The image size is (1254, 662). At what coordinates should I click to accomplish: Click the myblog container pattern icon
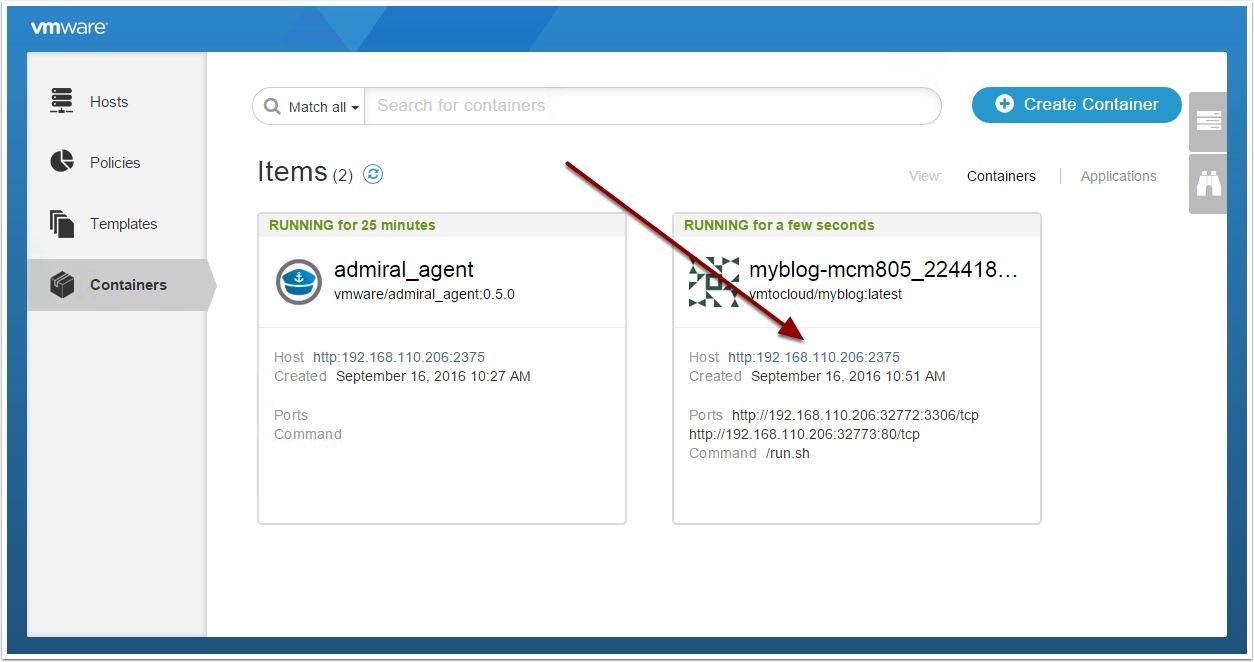[714, 281]
